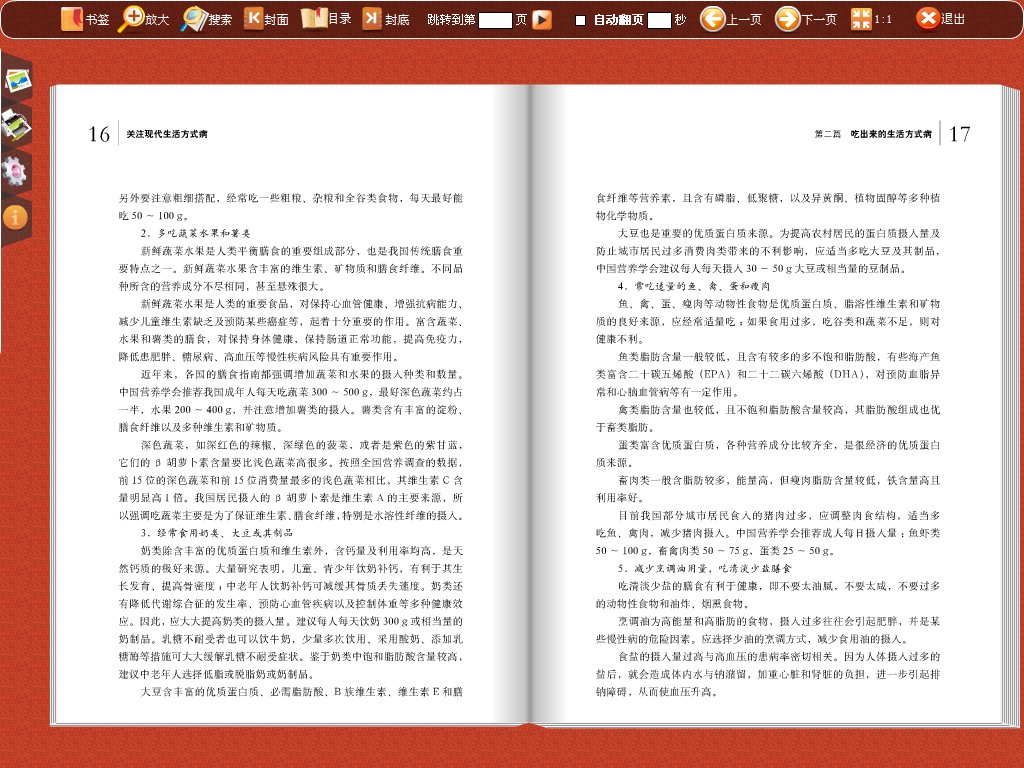Click the line starting 食盐的摄入量过高
Viewport: 1024px width, 768px height.
click(x=779, y=656)
